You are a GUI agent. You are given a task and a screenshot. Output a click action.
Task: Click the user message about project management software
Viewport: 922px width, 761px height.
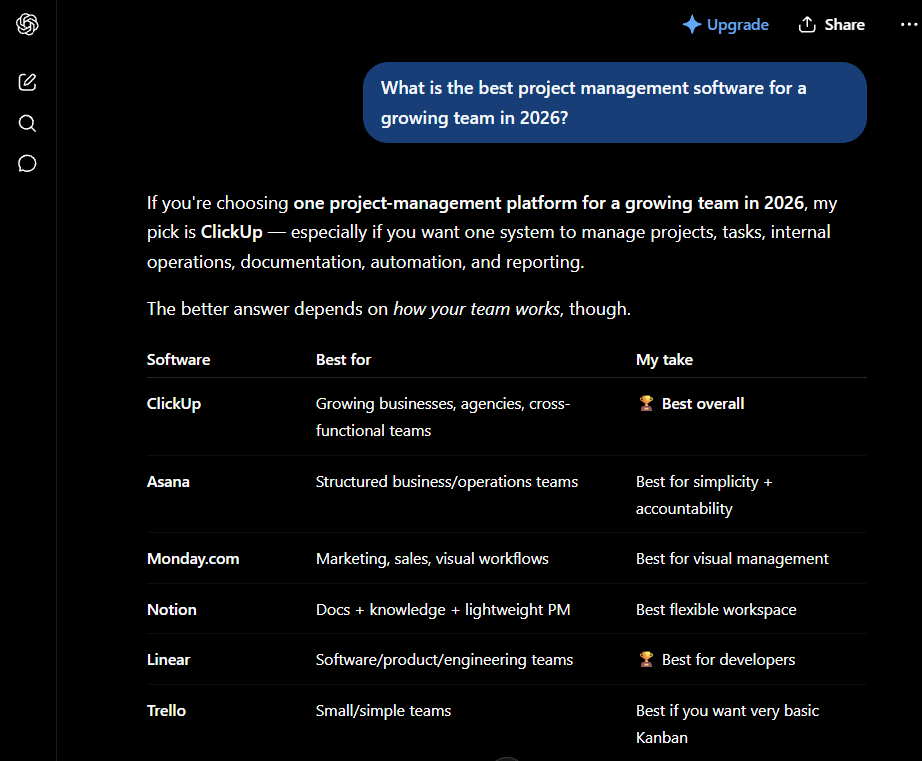614,102
